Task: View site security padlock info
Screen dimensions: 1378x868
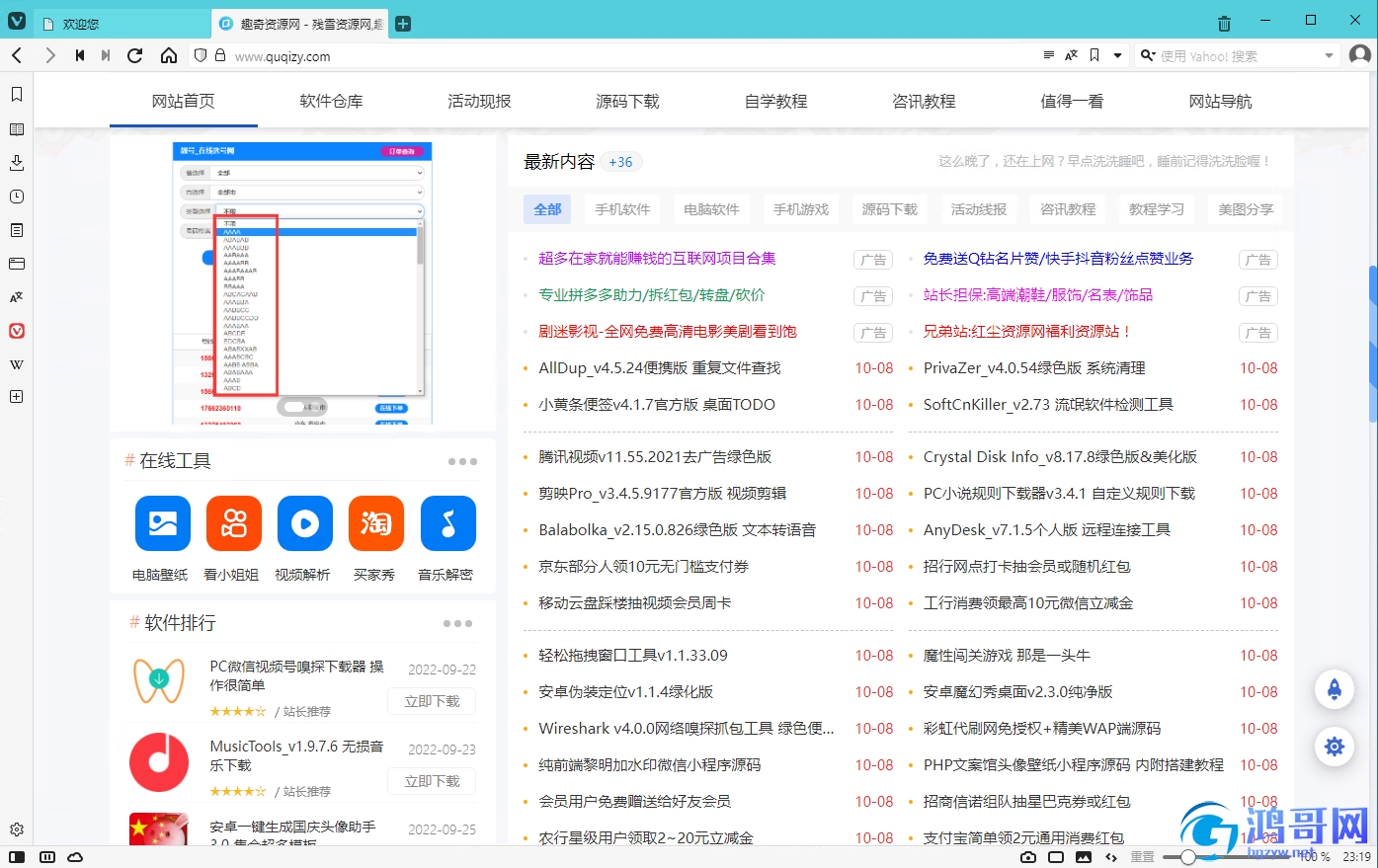Action: tap(220, 56)
